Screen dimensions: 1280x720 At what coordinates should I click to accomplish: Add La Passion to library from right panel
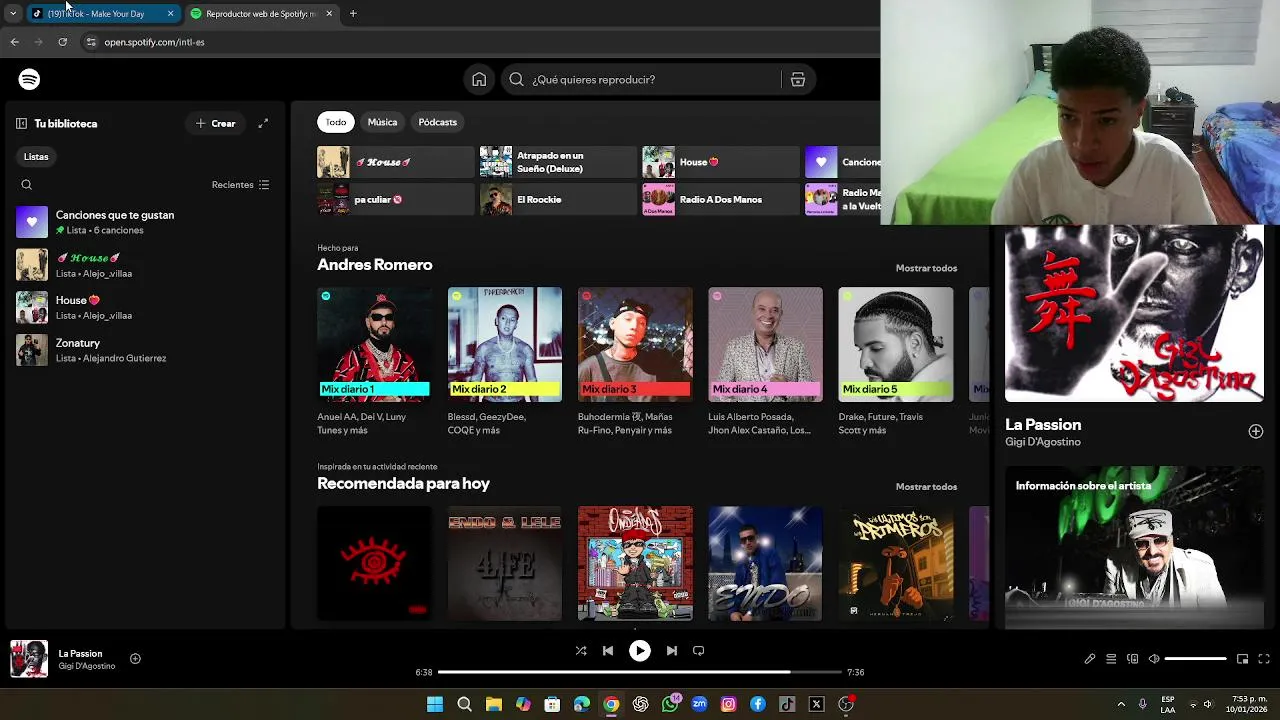1256,432
